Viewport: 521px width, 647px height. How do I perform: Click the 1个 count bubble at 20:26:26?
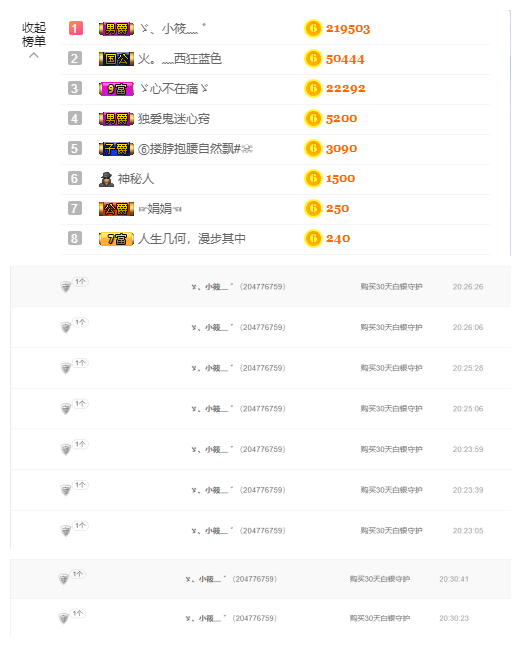80,281
